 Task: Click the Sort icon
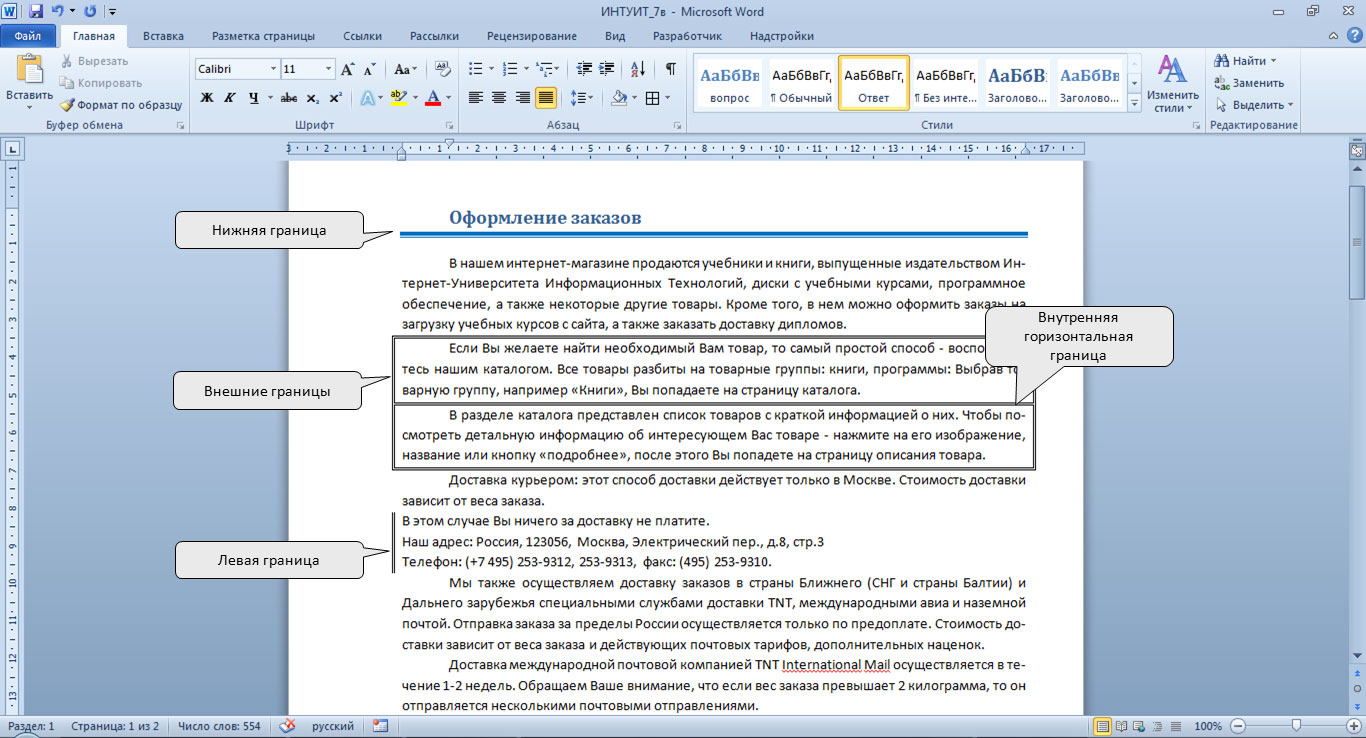(x=638, y=69)
